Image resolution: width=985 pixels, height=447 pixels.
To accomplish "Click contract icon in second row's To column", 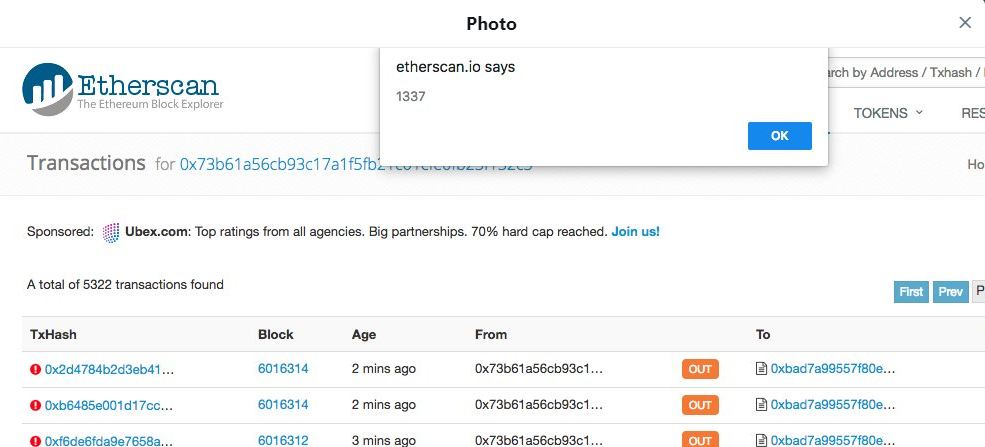I will [762, 405].
